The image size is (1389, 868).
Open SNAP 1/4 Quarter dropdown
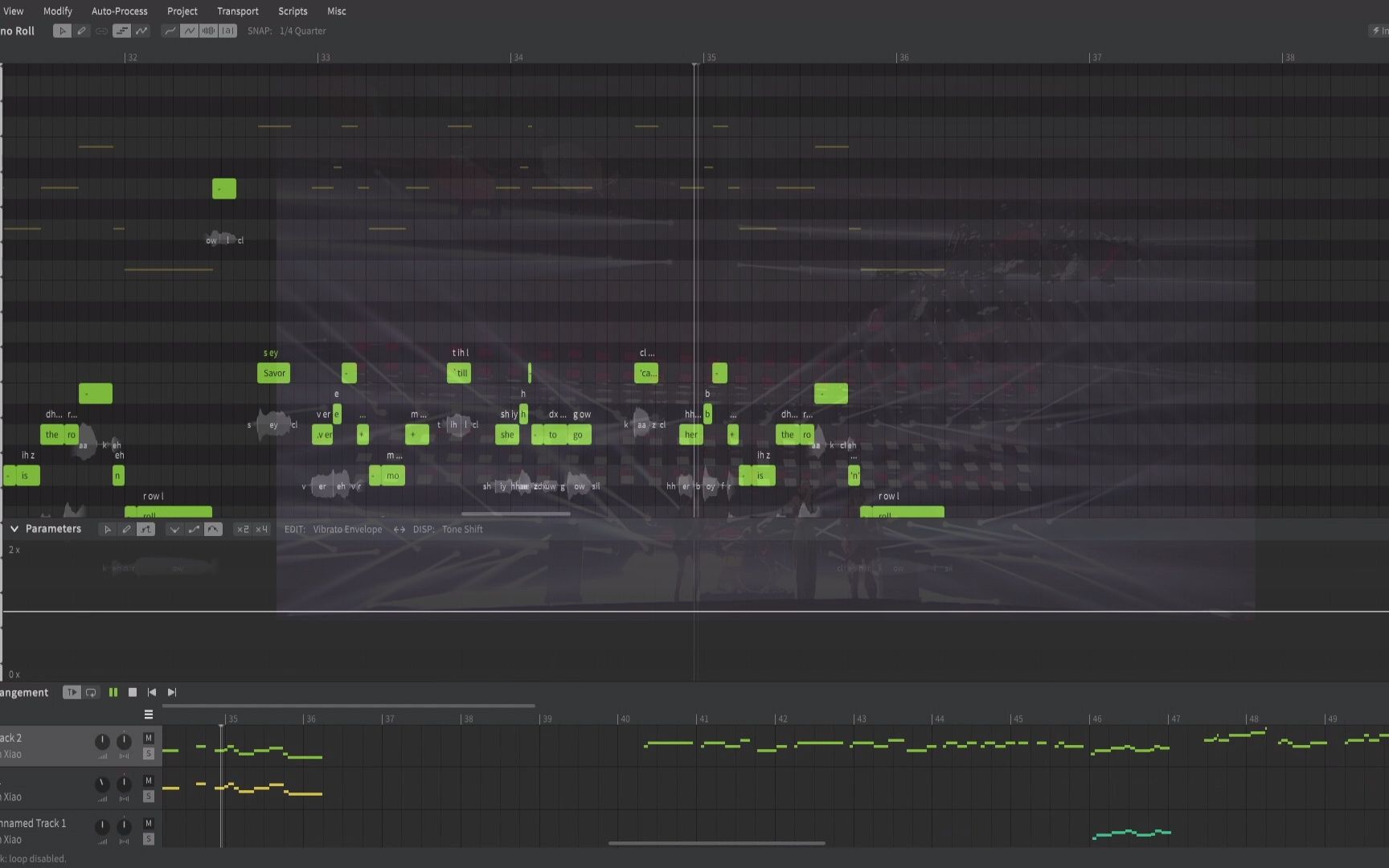(x=302, y=31)
